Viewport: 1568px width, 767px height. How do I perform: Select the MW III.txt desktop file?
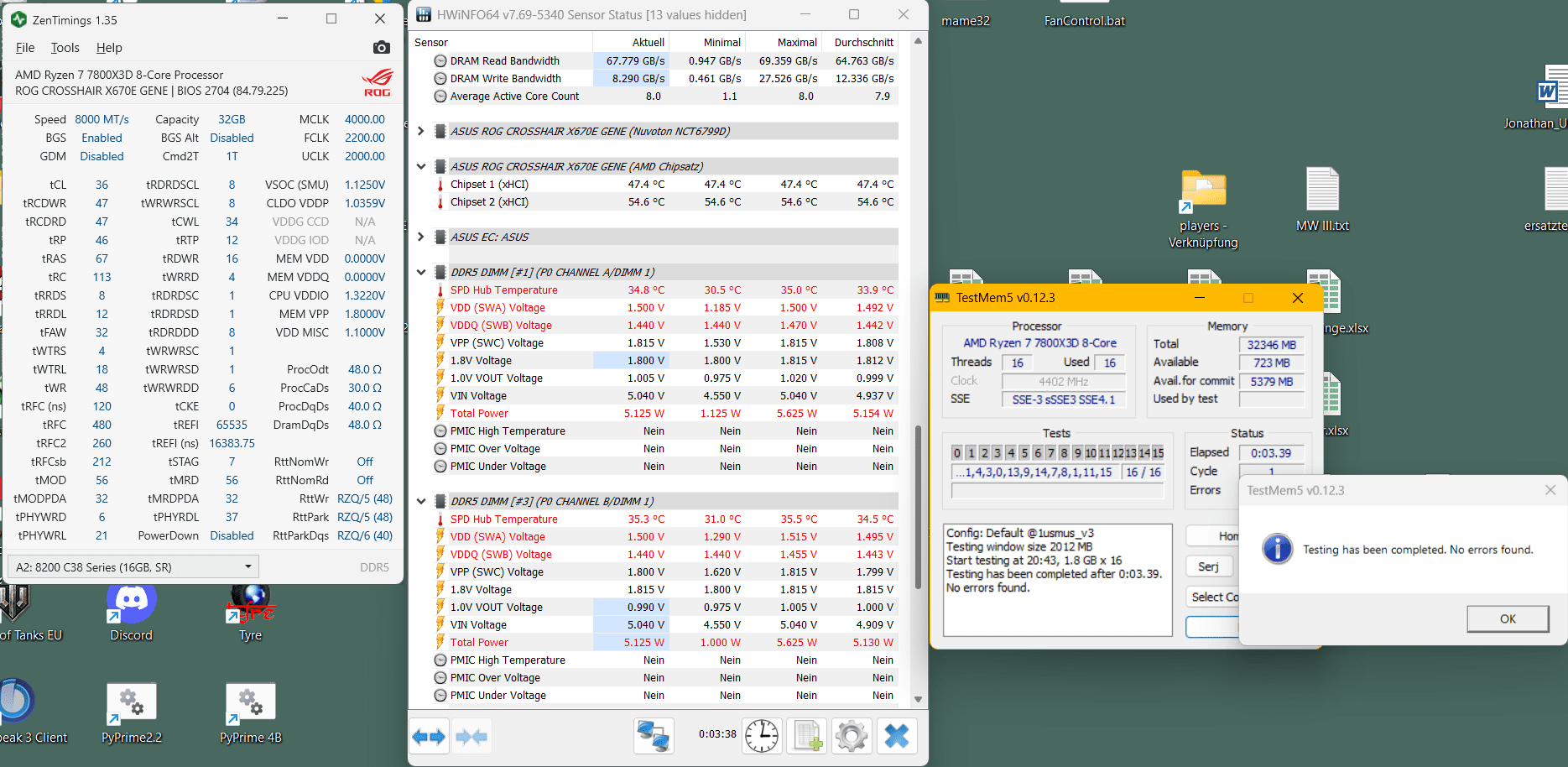(x=1323, y=200)
